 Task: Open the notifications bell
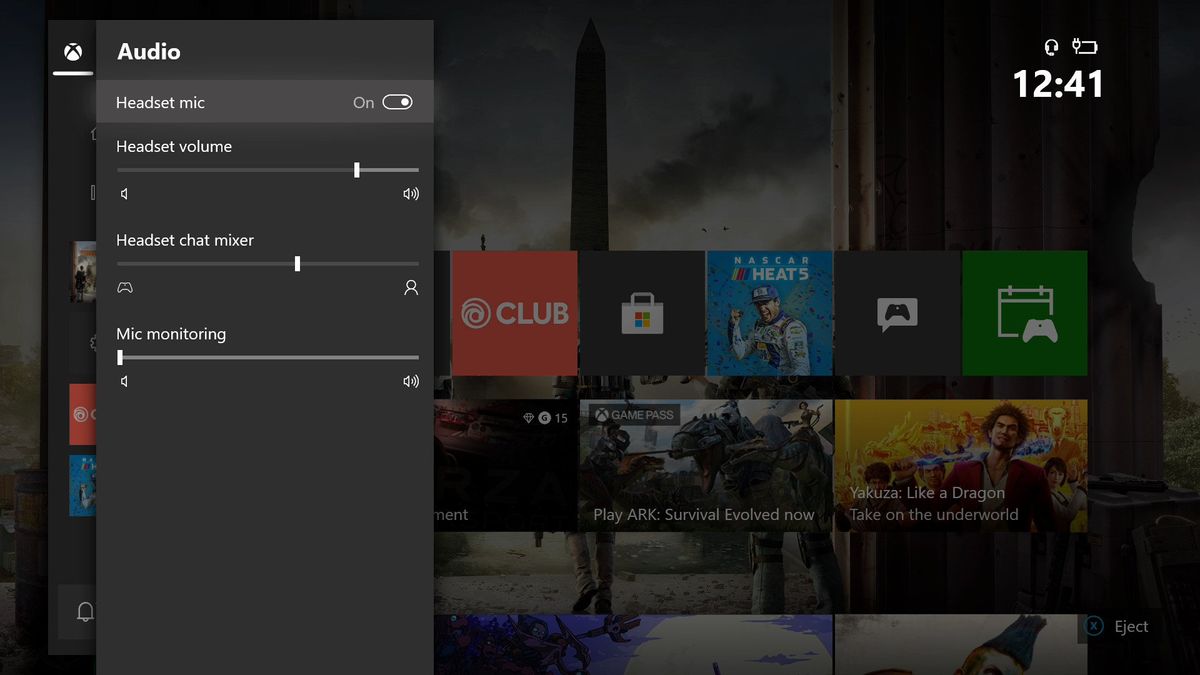[x=84, y=611]
